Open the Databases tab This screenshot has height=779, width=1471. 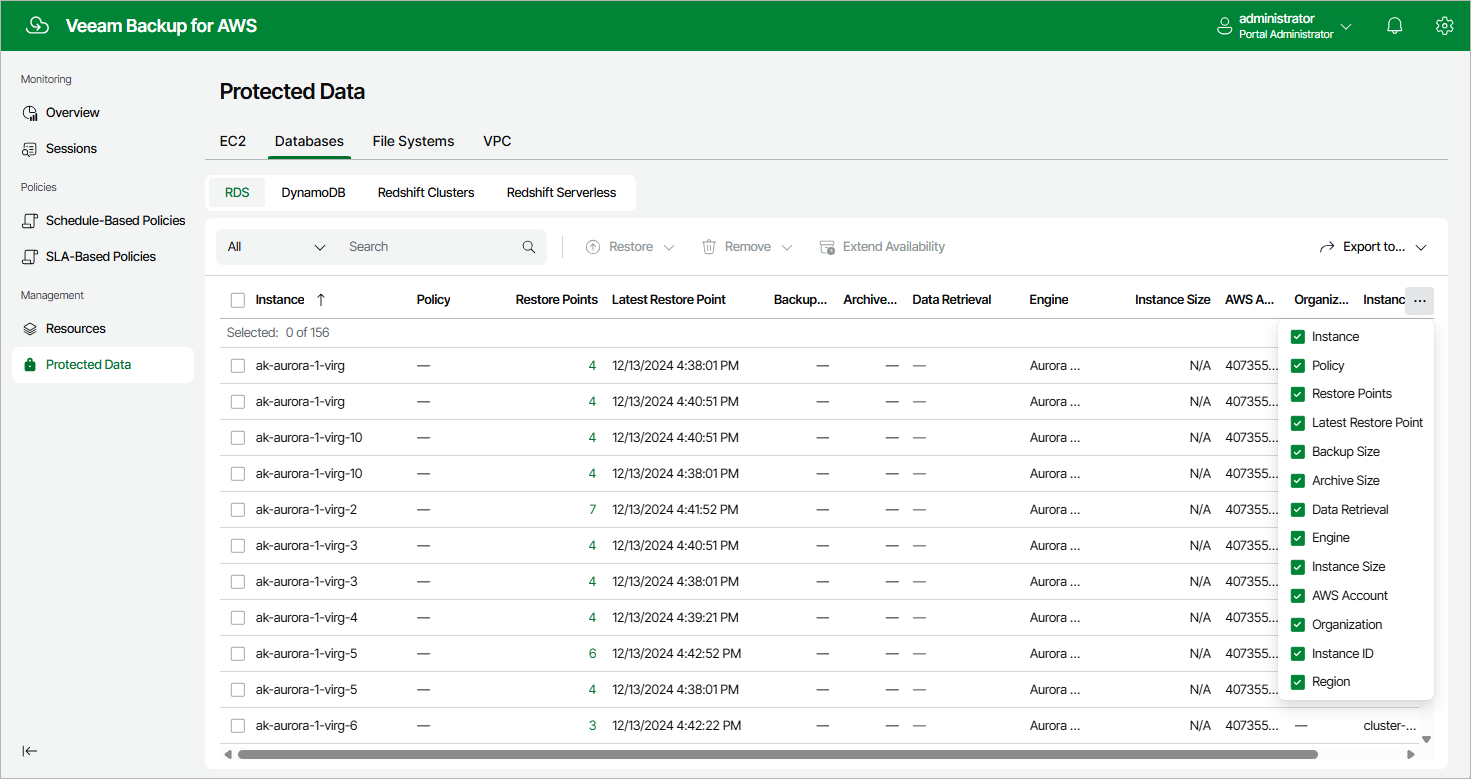[309, 141]
